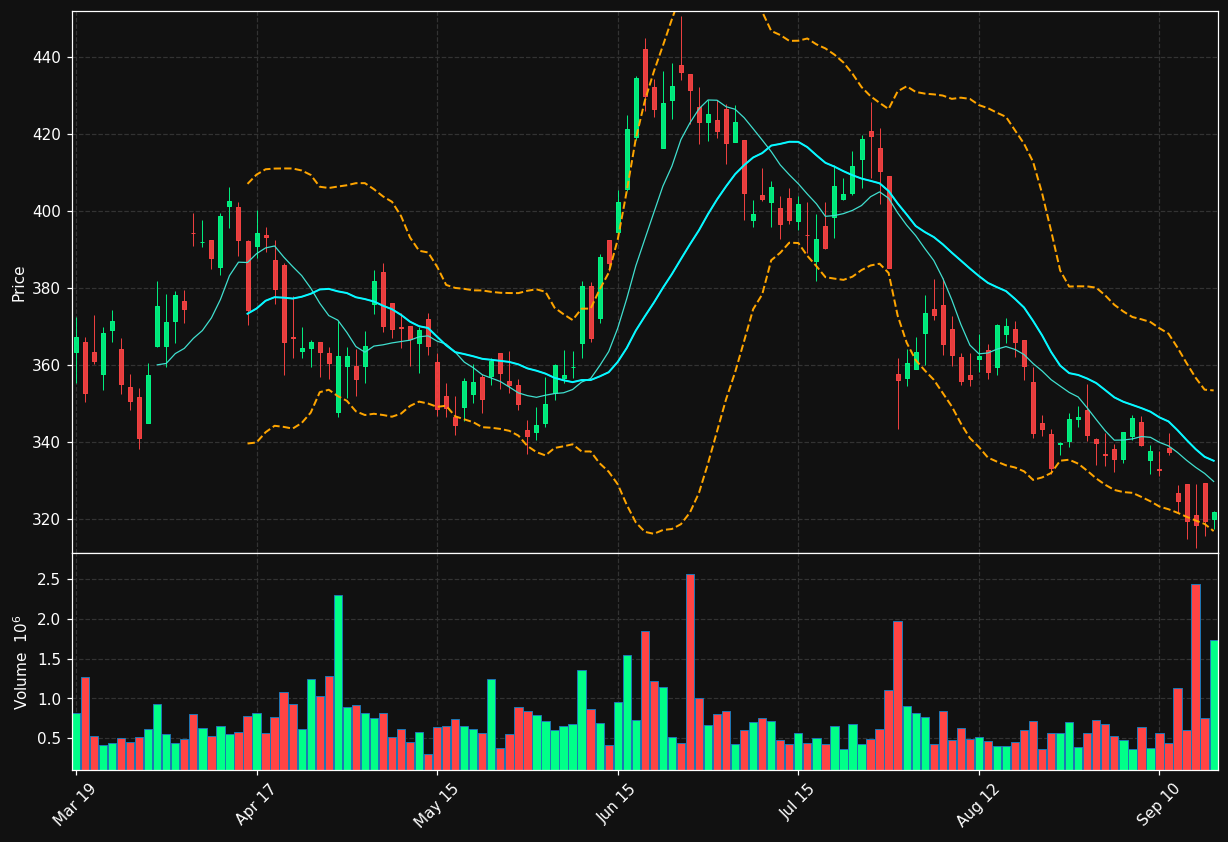Select the 360 price tick label

coord(46,366)
